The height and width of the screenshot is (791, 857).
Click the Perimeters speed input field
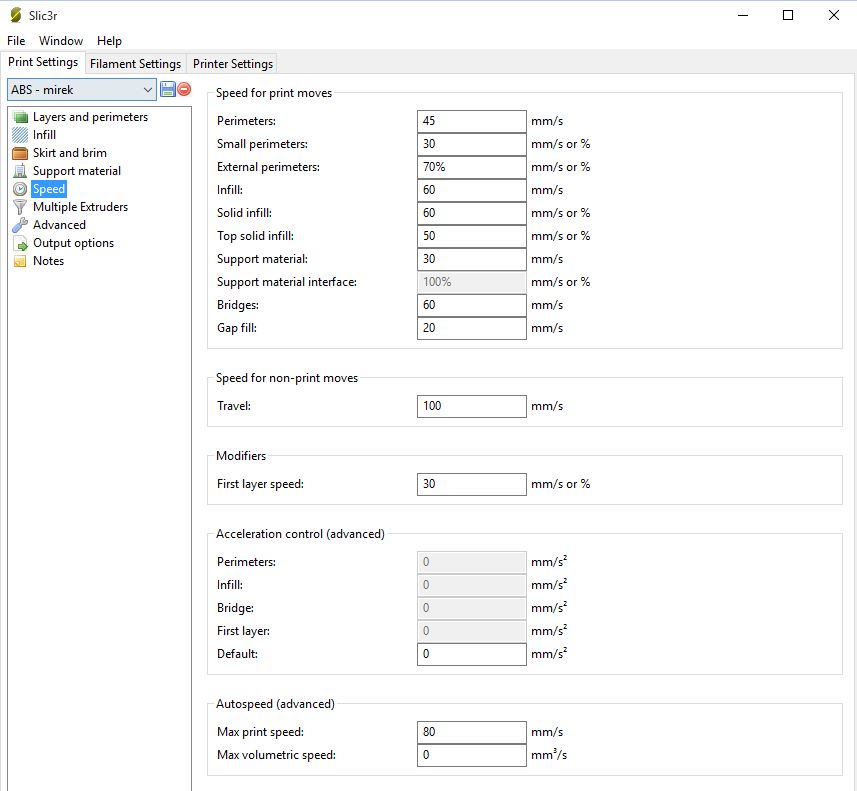pyautogui.click(x=471, y=121)
